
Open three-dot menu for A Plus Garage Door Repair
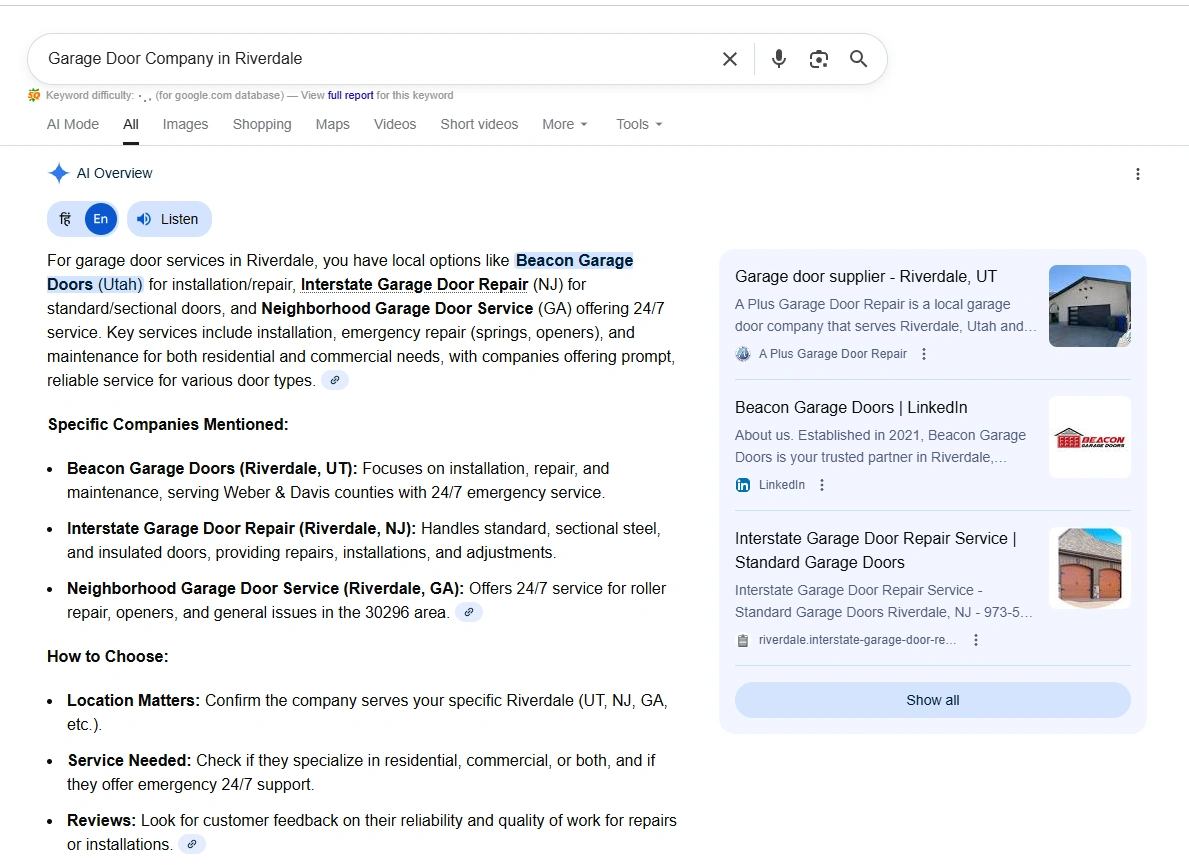click(x=924, y=354)
